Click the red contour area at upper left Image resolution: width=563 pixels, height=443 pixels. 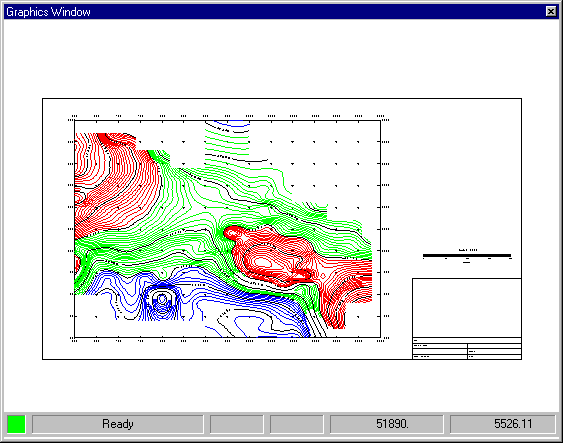tap(115, 183)
